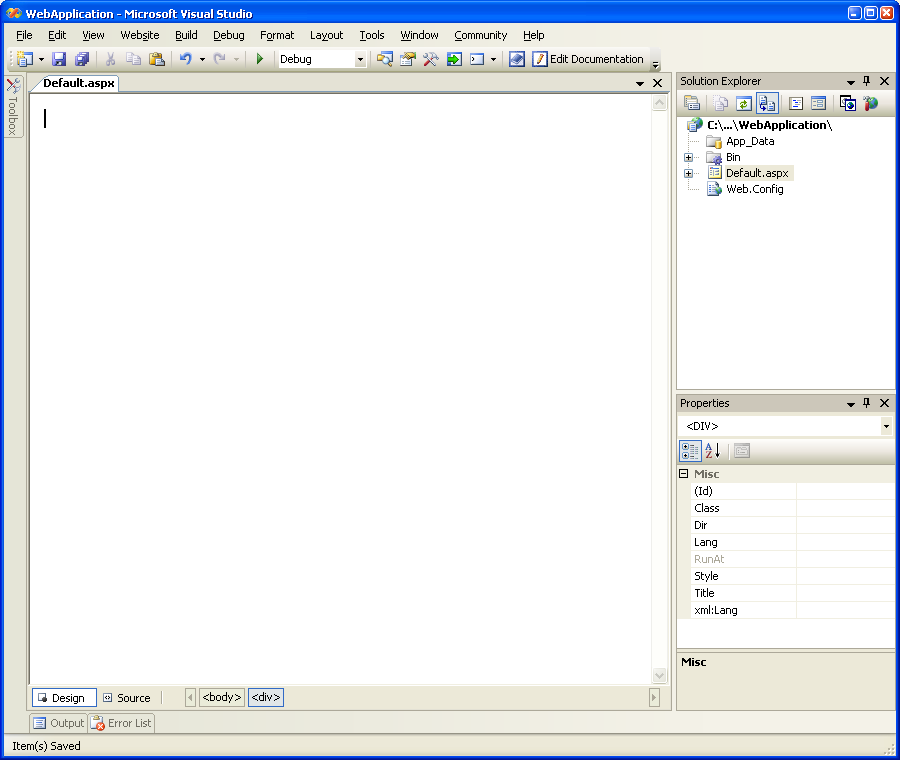Toggle Nest Related Files in Solution Explorer
The height and width of the screenshot is (760, 900).
(767, 103)
